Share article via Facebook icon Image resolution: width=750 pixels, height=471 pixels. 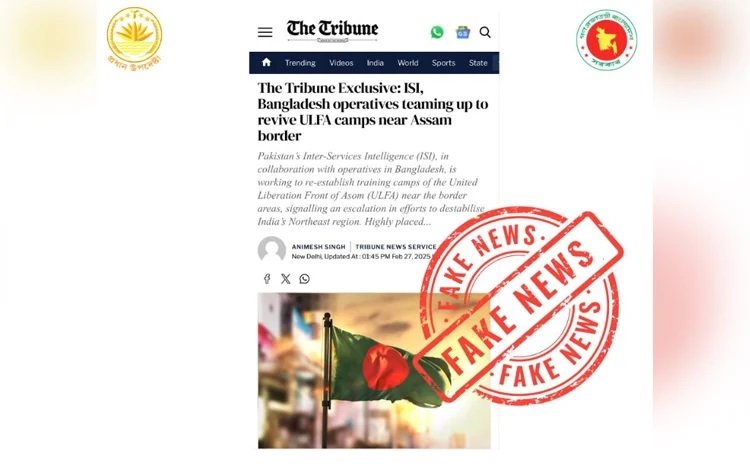[267, 278]
